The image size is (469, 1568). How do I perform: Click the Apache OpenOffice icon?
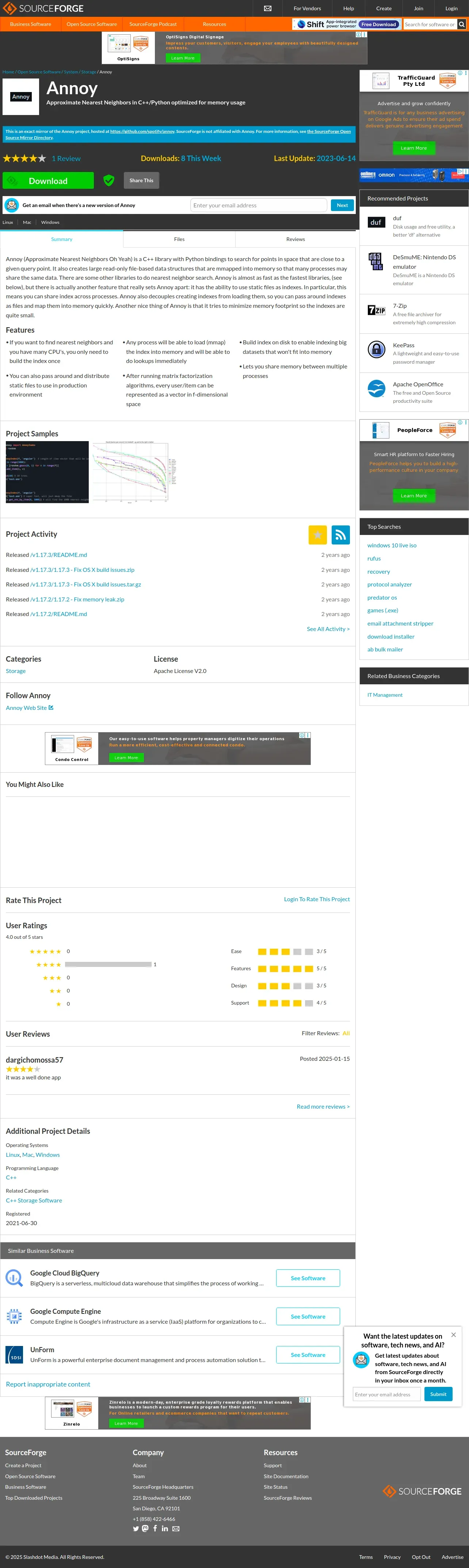(x=377, y=388)
